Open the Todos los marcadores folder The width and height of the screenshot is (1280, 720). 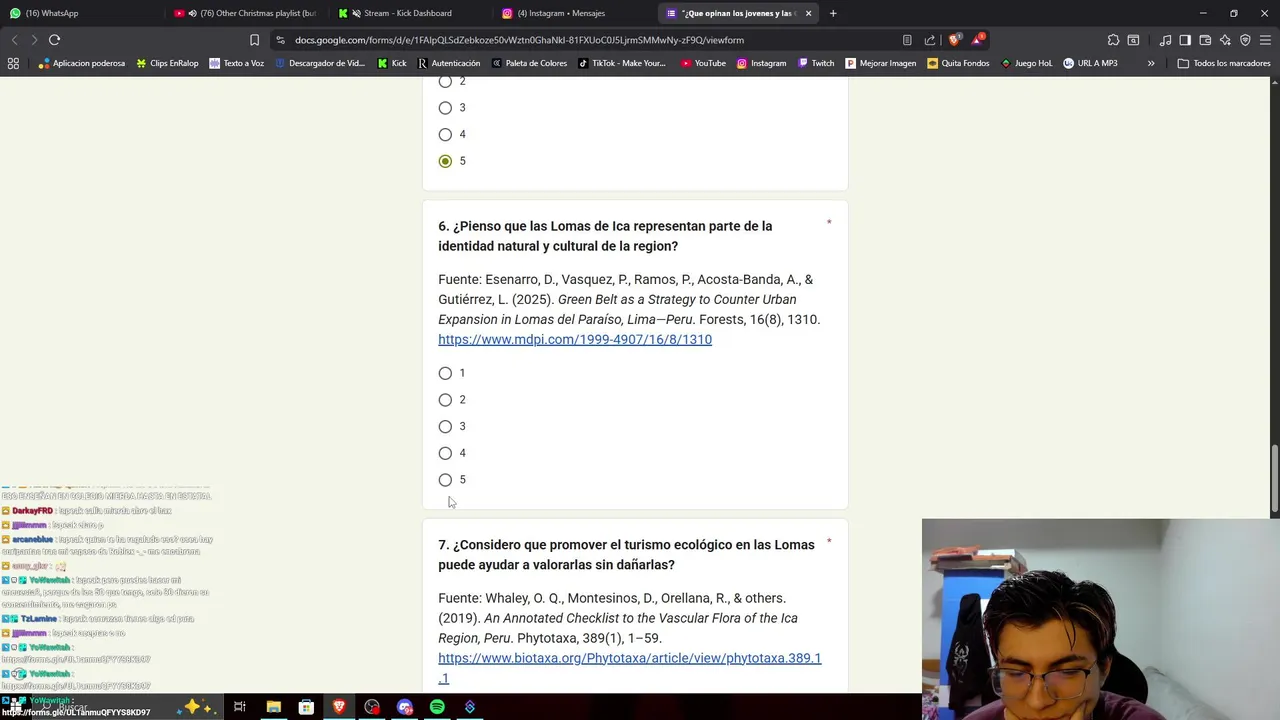point(1224,63)
